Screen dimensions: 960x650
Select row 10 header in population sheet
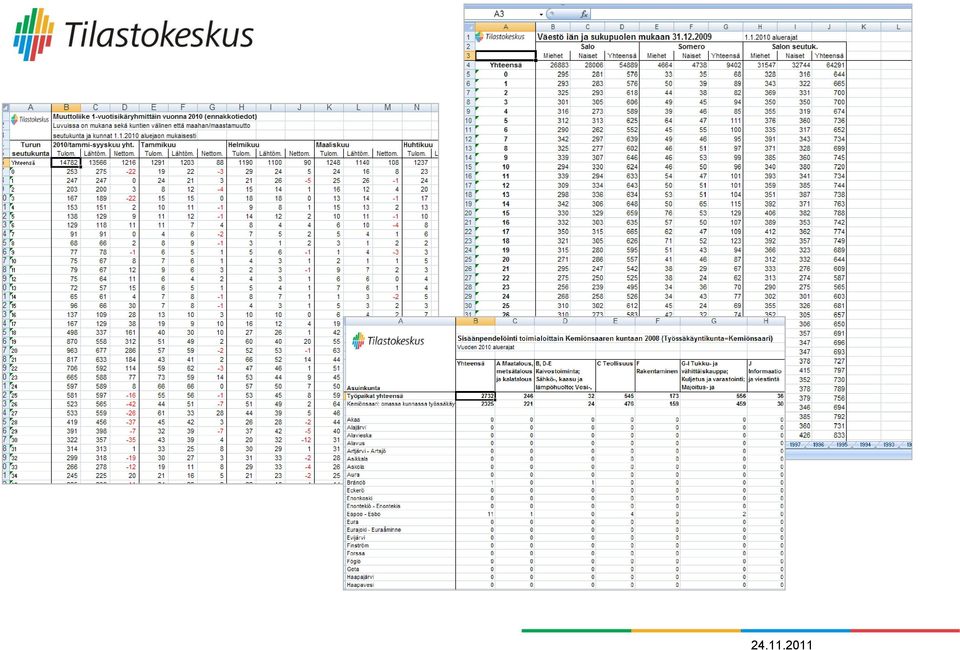pyautogui.click(x=469, y=121)
